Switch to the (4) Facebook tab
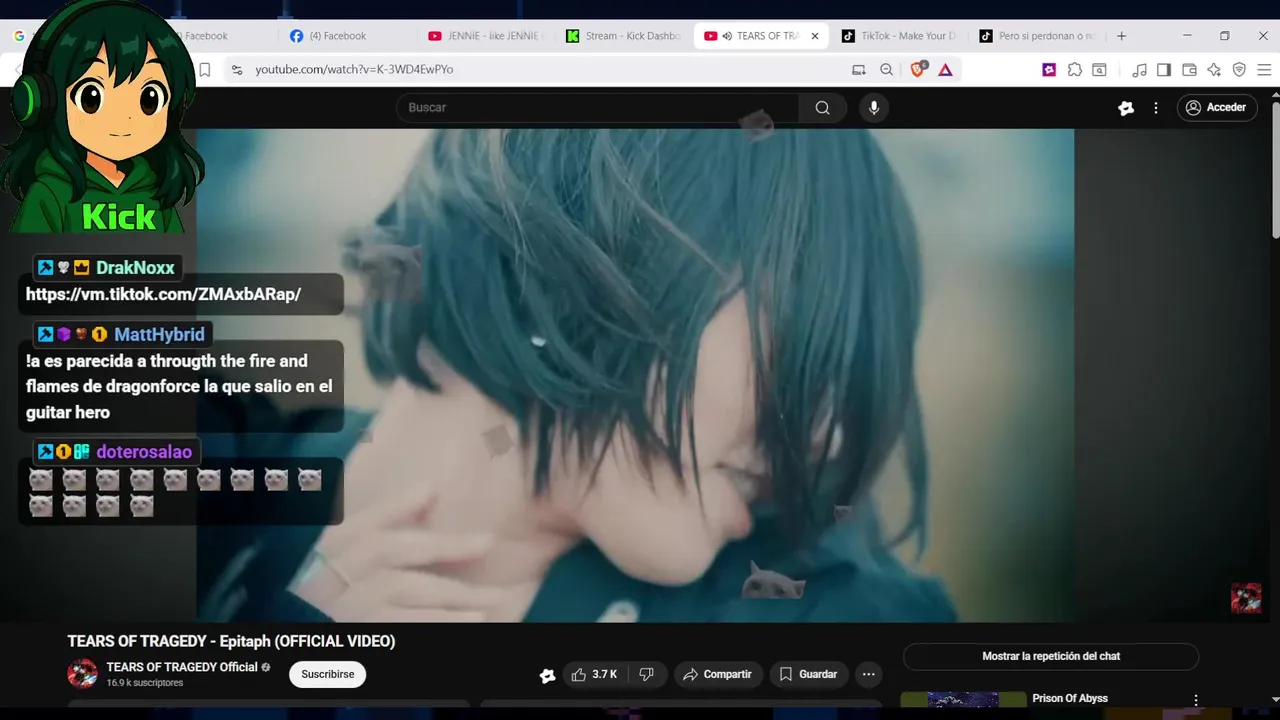Screen dimensions: 1280x720 coord(339,36)
